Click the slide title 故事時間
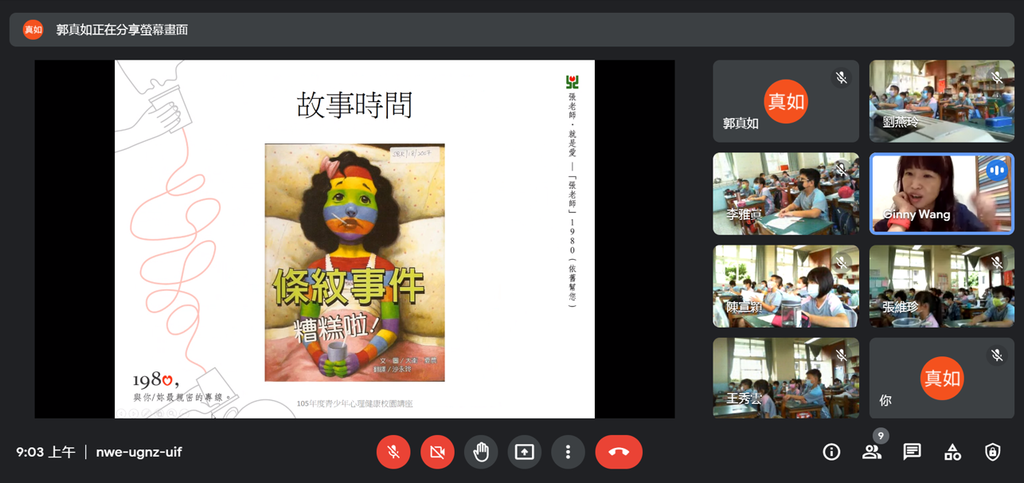The width and height of the screenshot is (1024, 483). coord(355,104)
